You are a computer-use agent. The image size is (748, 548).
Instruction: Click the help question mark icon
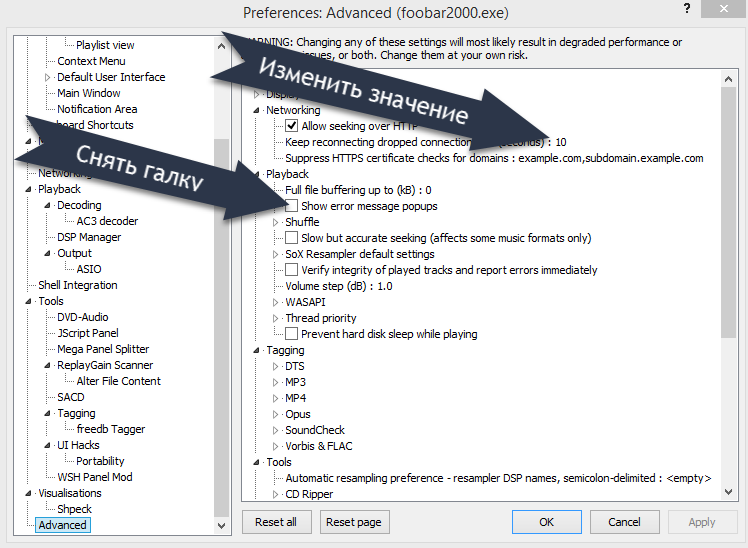(687, 9)
